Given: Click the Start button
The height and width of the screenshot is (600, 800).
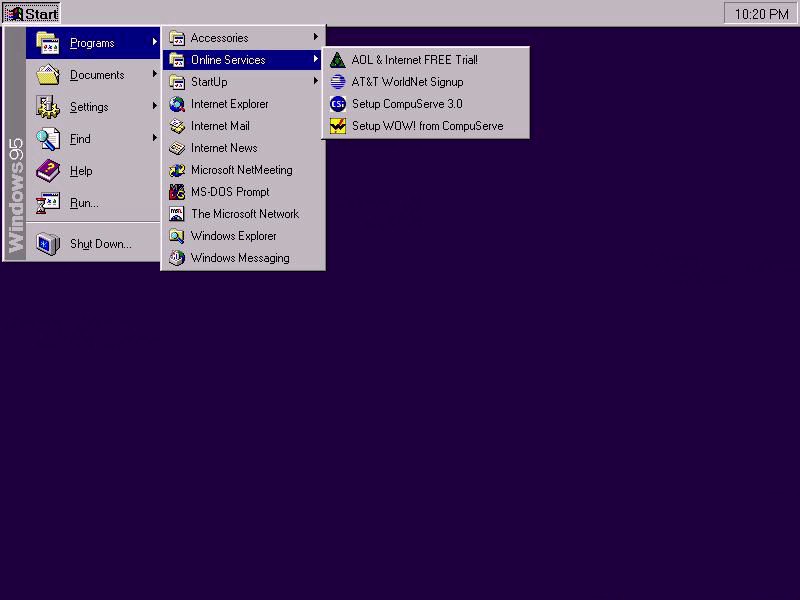Looking at the screenshot, I should click(32, 13).
